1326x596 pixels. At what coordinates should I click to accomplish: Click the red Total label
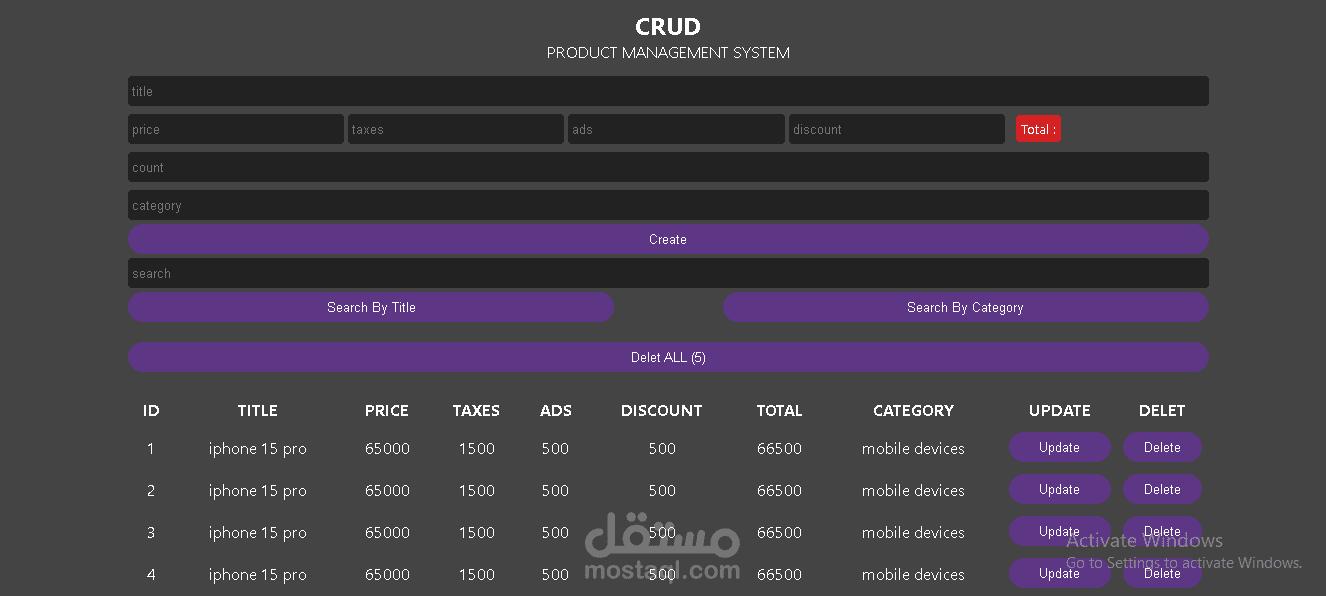coord(1038,129)
